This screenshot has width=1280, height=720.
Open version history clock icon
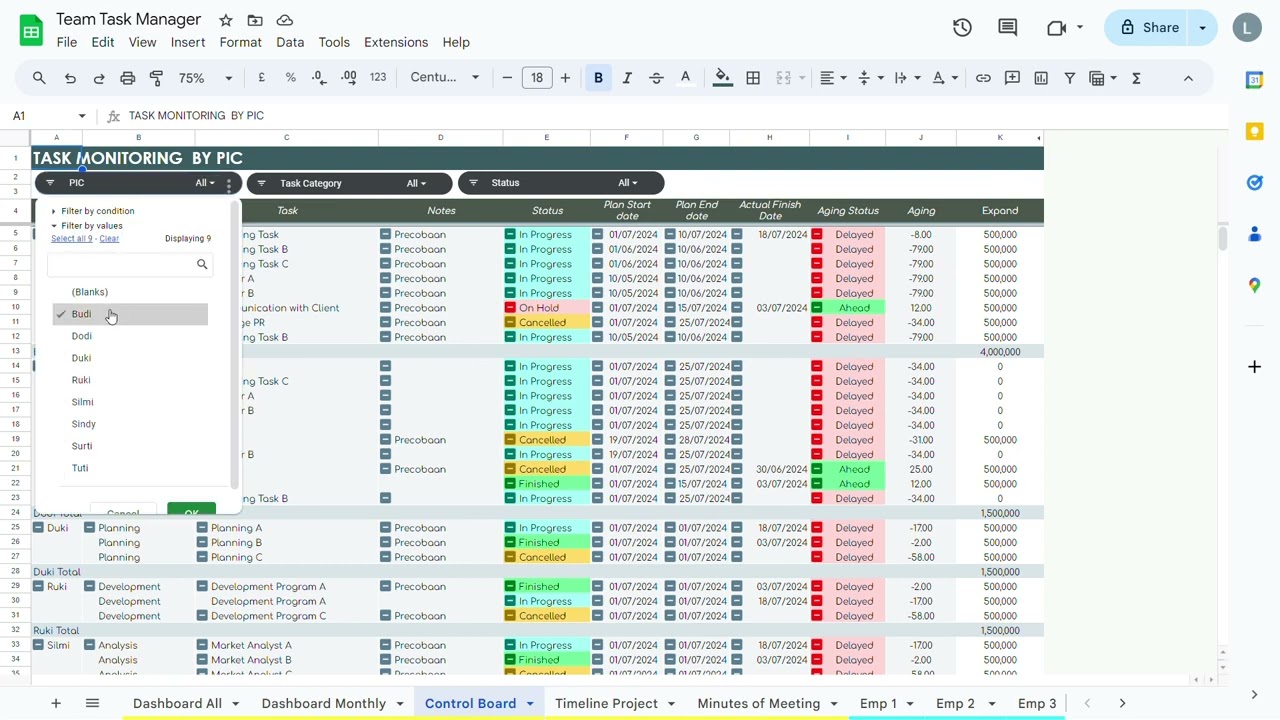962,28
